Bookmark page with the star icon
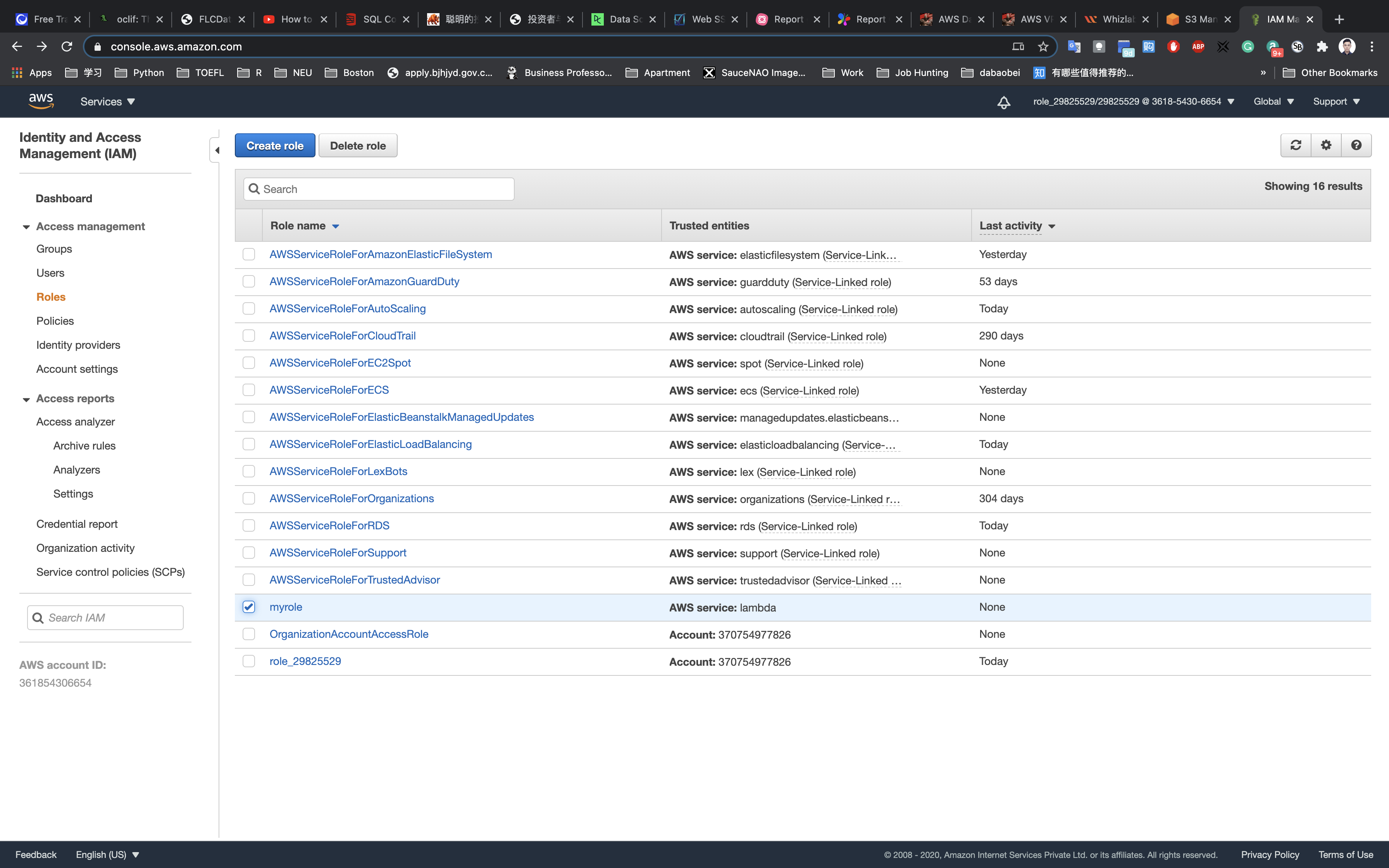 click(1043, 46)
